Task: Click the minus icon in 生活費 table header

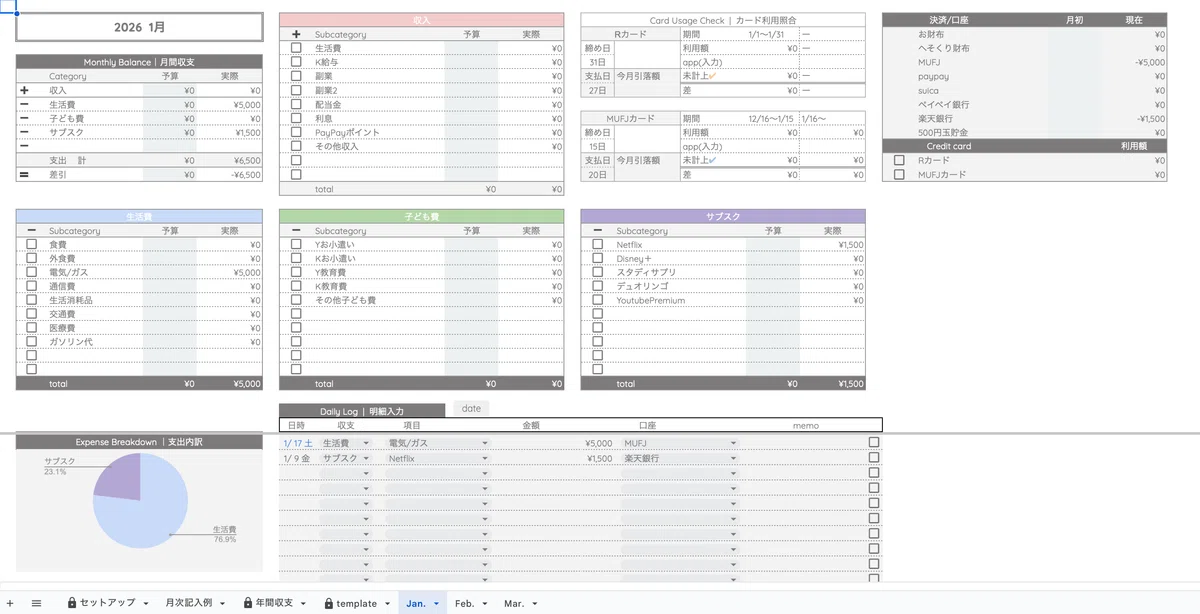Action: (32, 230)
